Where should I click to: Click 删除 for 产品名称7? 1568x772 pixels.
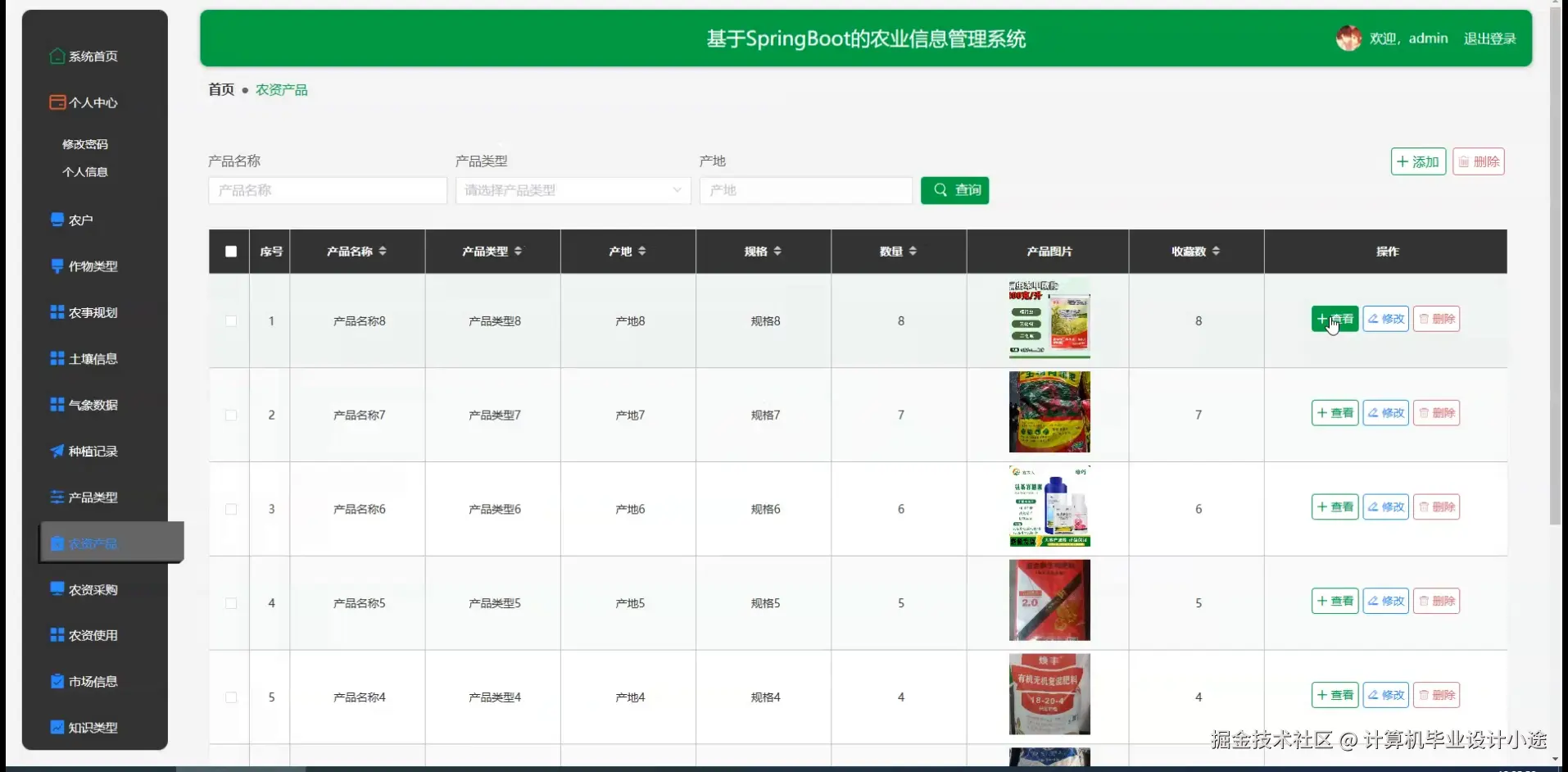[1436, 413]
